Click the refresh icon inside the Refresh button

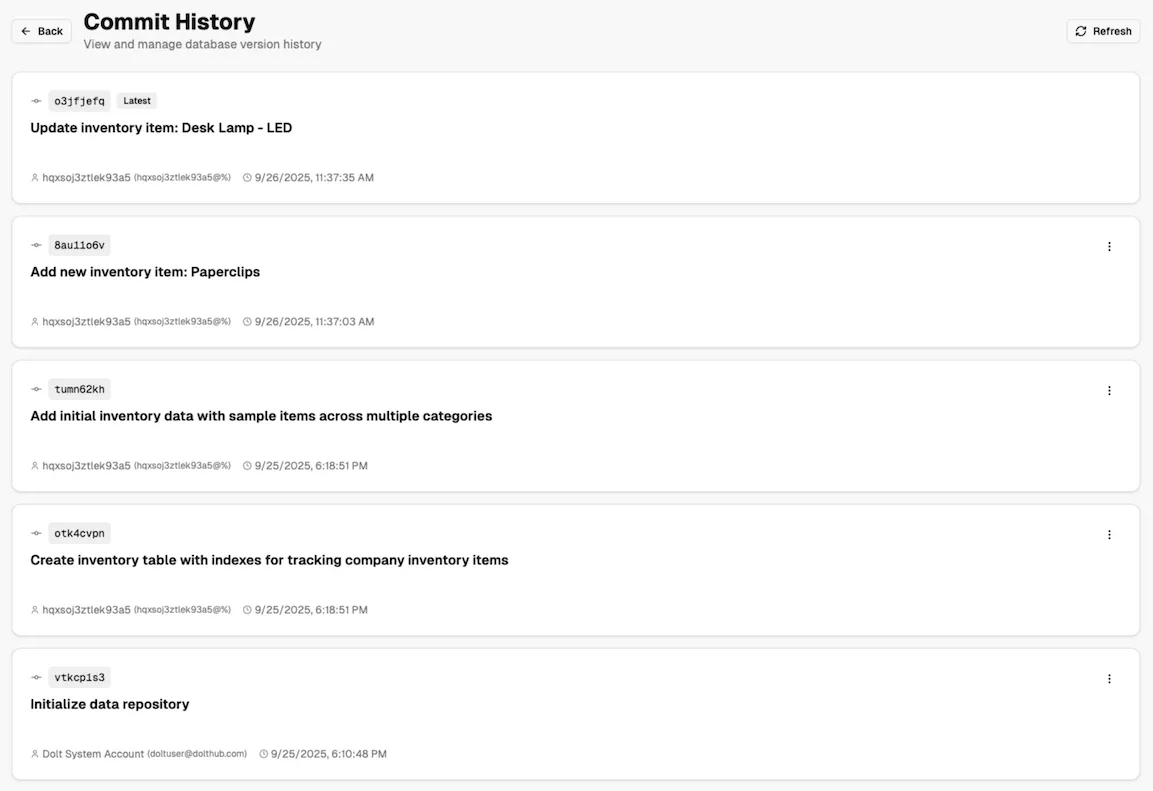coord(1080,31)
